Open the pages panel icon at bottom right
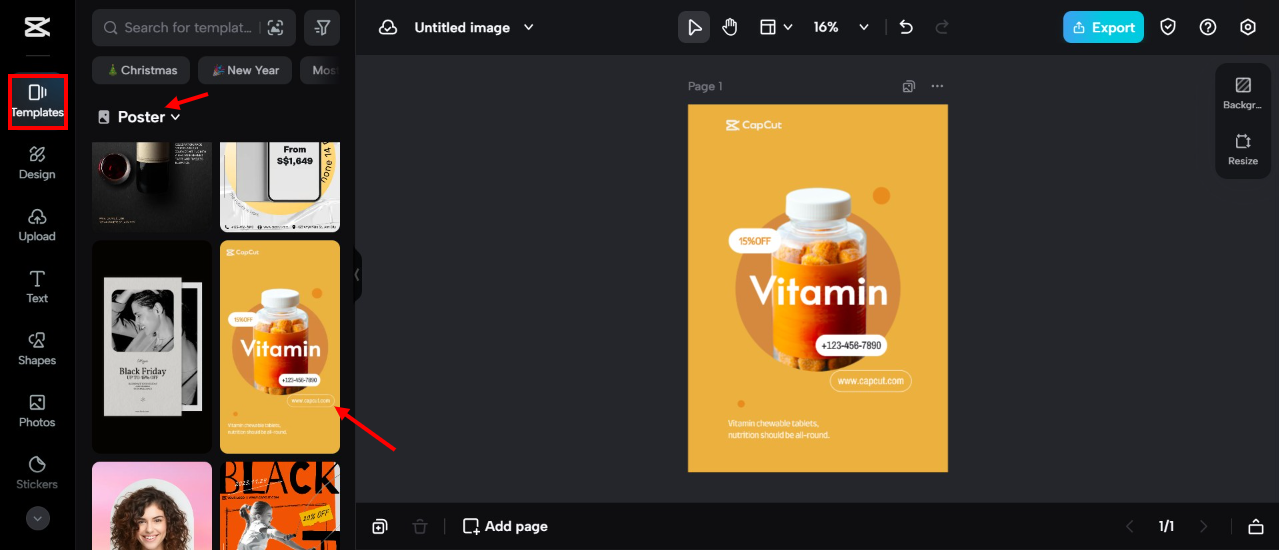 [x=1256, y=526]
